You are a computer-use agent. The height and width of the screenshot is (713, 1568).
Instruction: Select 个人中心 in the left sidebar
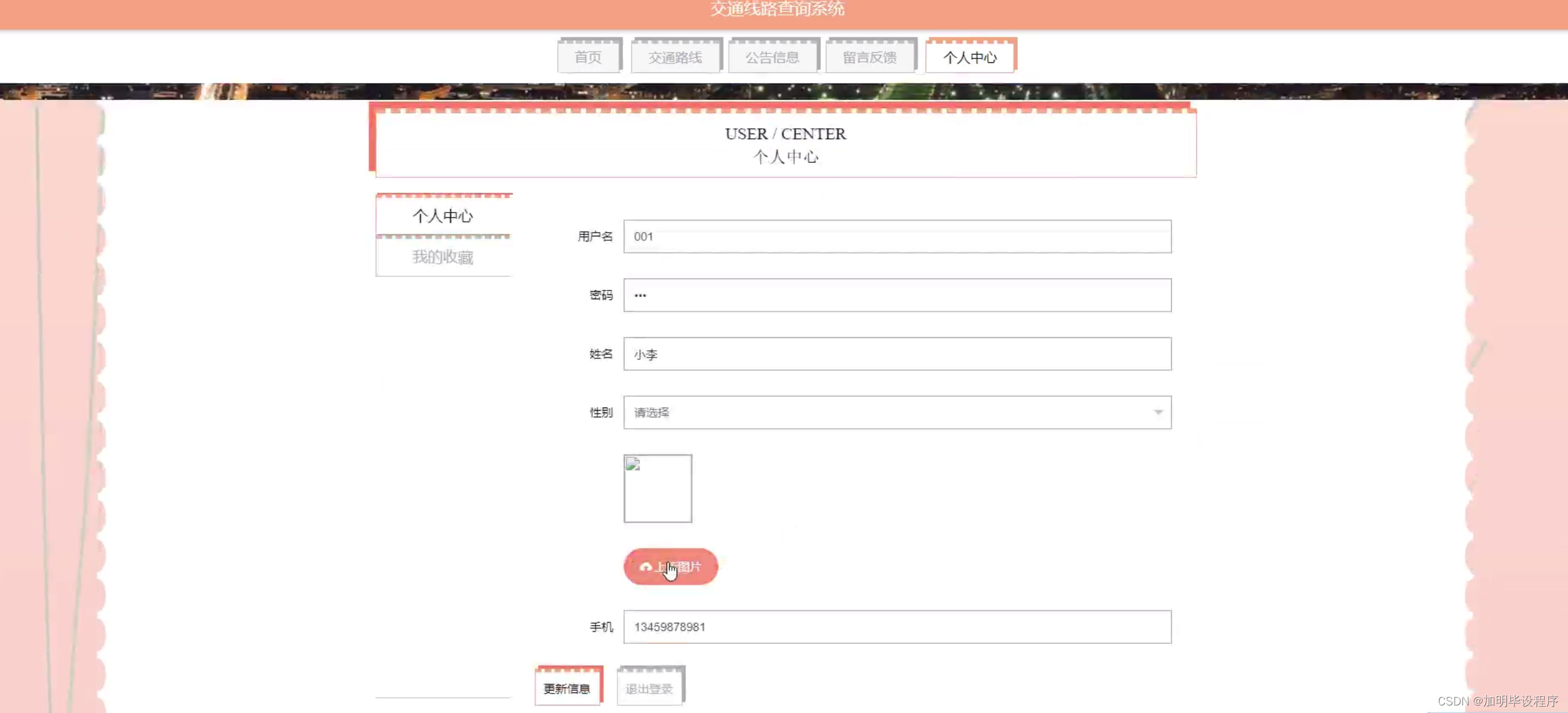click(443, 216)
